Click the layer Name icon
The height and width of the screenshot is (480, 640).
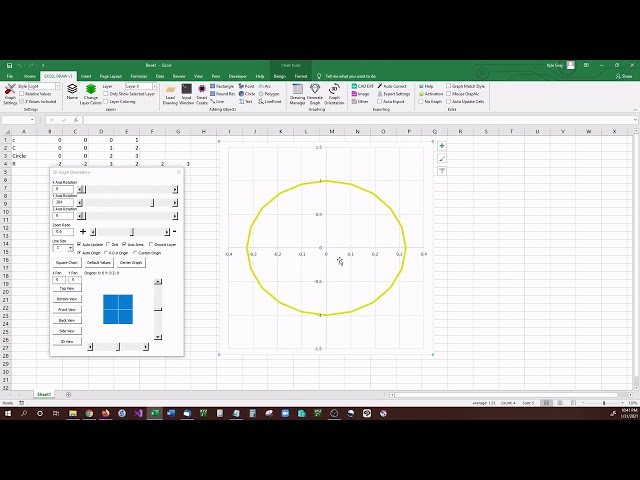pos(72,92)
